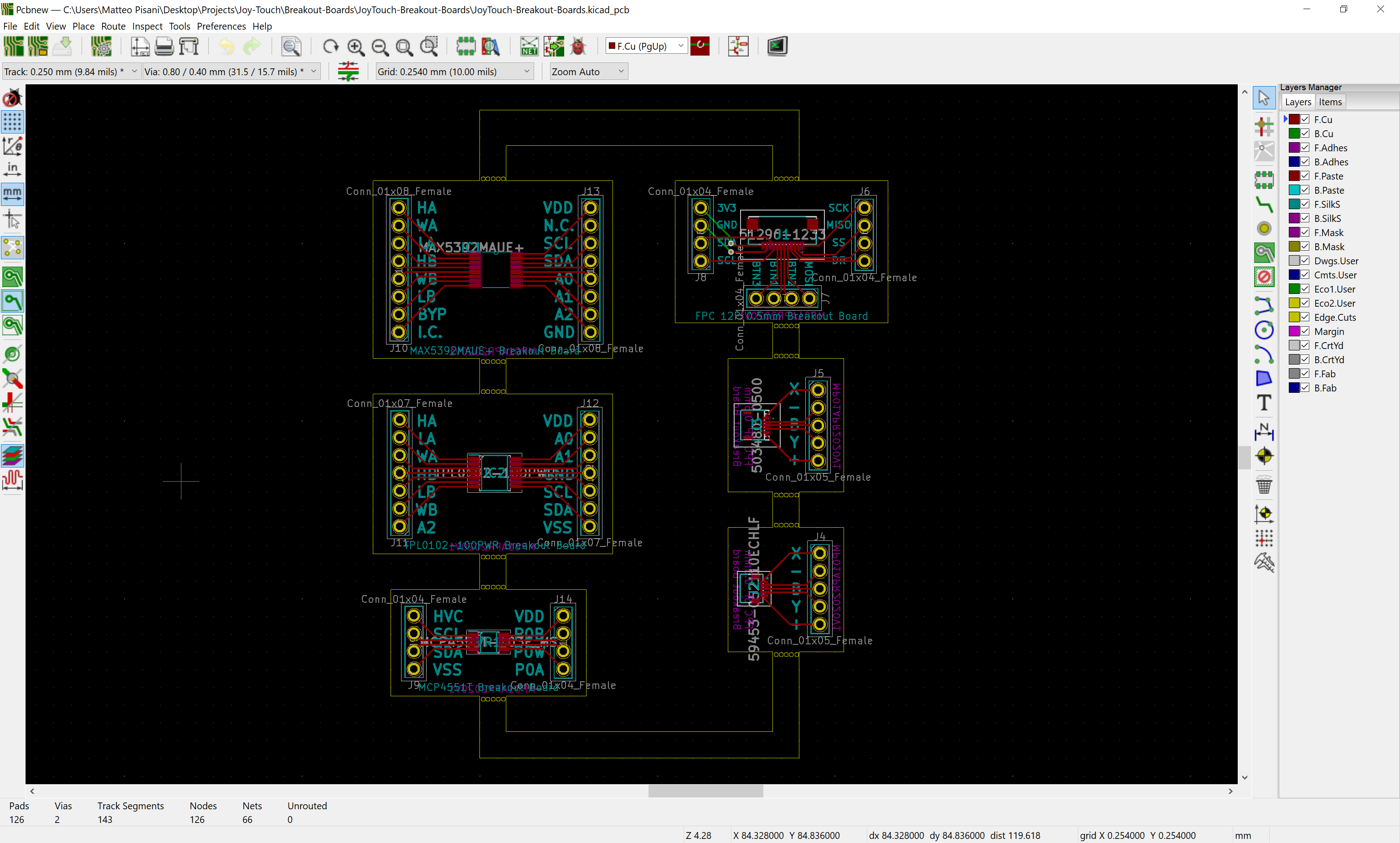Click the Design Rules Check bug icon
The image size is (1400, 843).
578,46
